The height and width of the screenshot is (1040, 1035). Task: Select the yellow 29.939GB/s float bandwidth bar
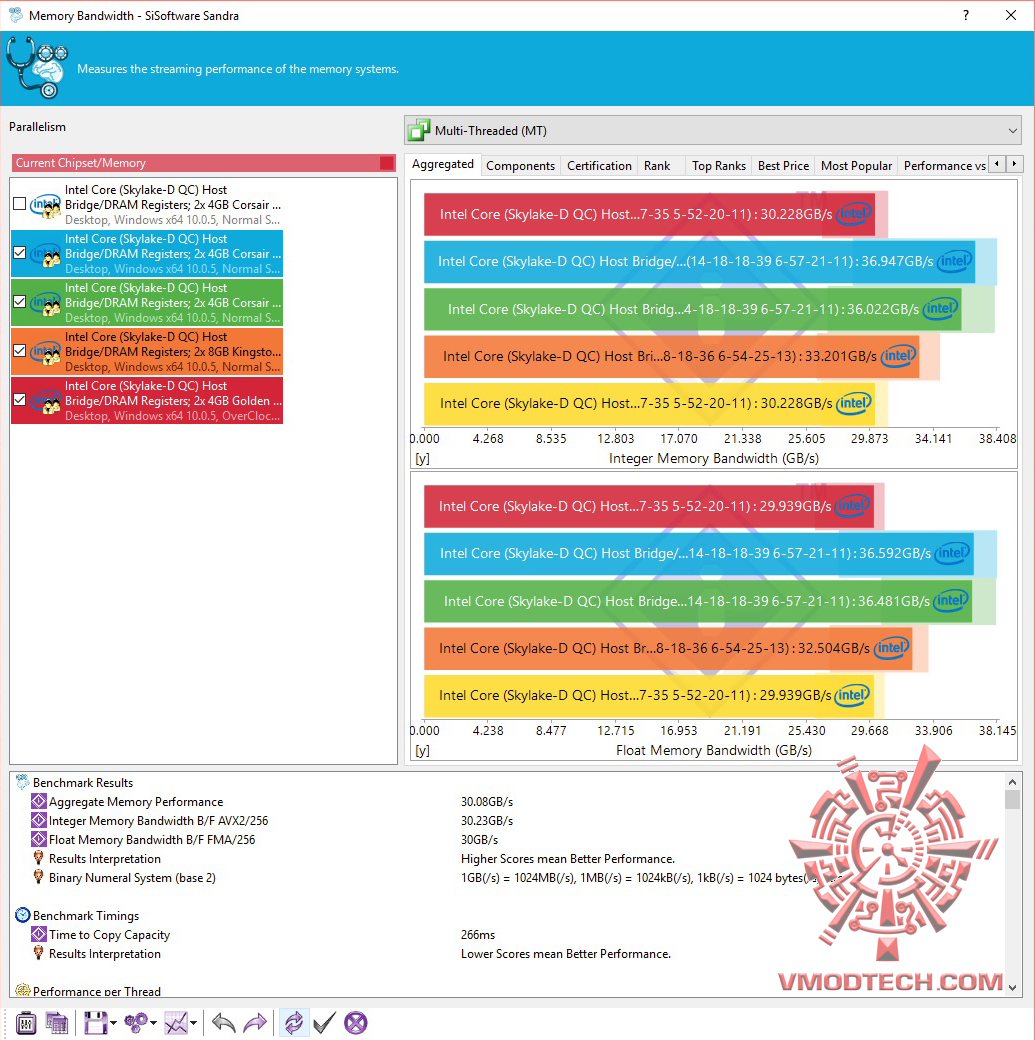pyautogui.click(x=649, y=695)
